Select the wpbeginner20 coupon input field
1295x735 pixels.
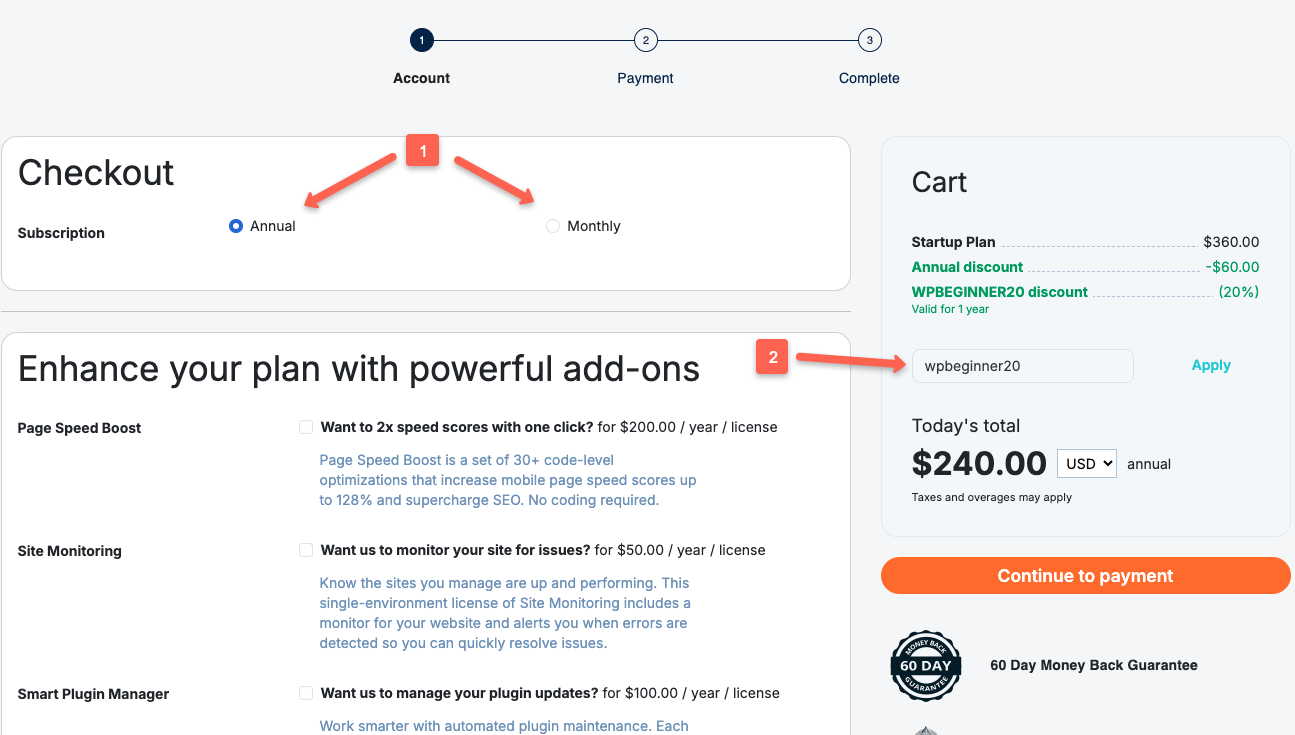[x=1022, y=365]
